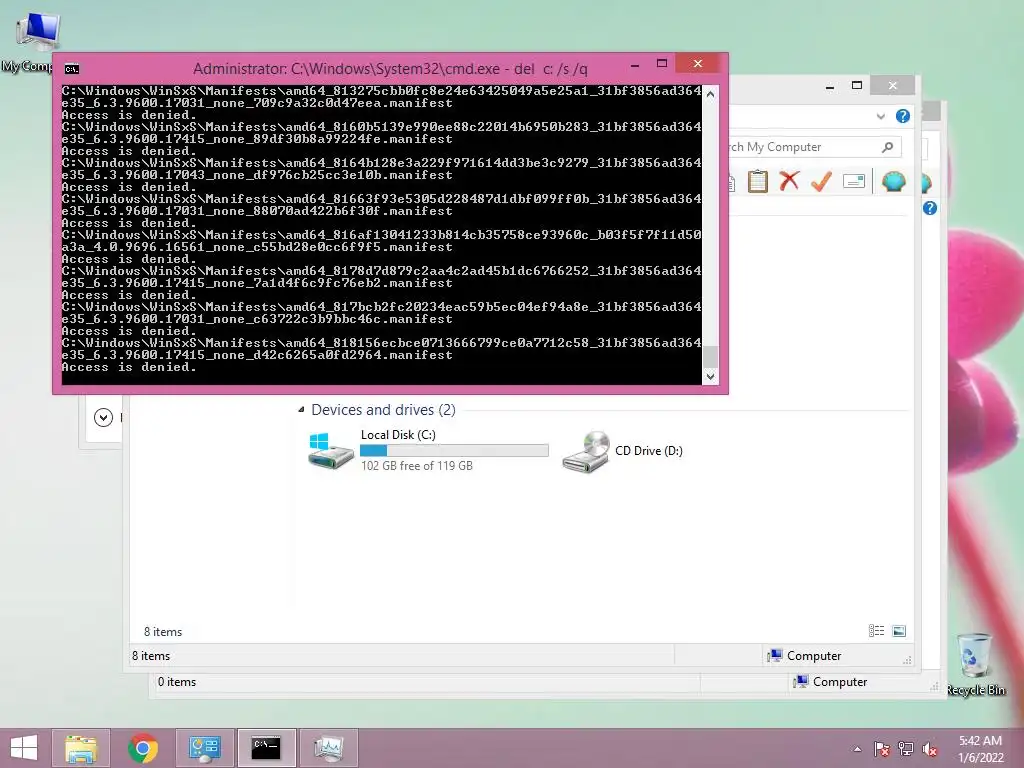Click the cmd scrollbar down arrow
Viewport: 1024px width, 768px height.
pyautogui.click(x=711, y=376)
